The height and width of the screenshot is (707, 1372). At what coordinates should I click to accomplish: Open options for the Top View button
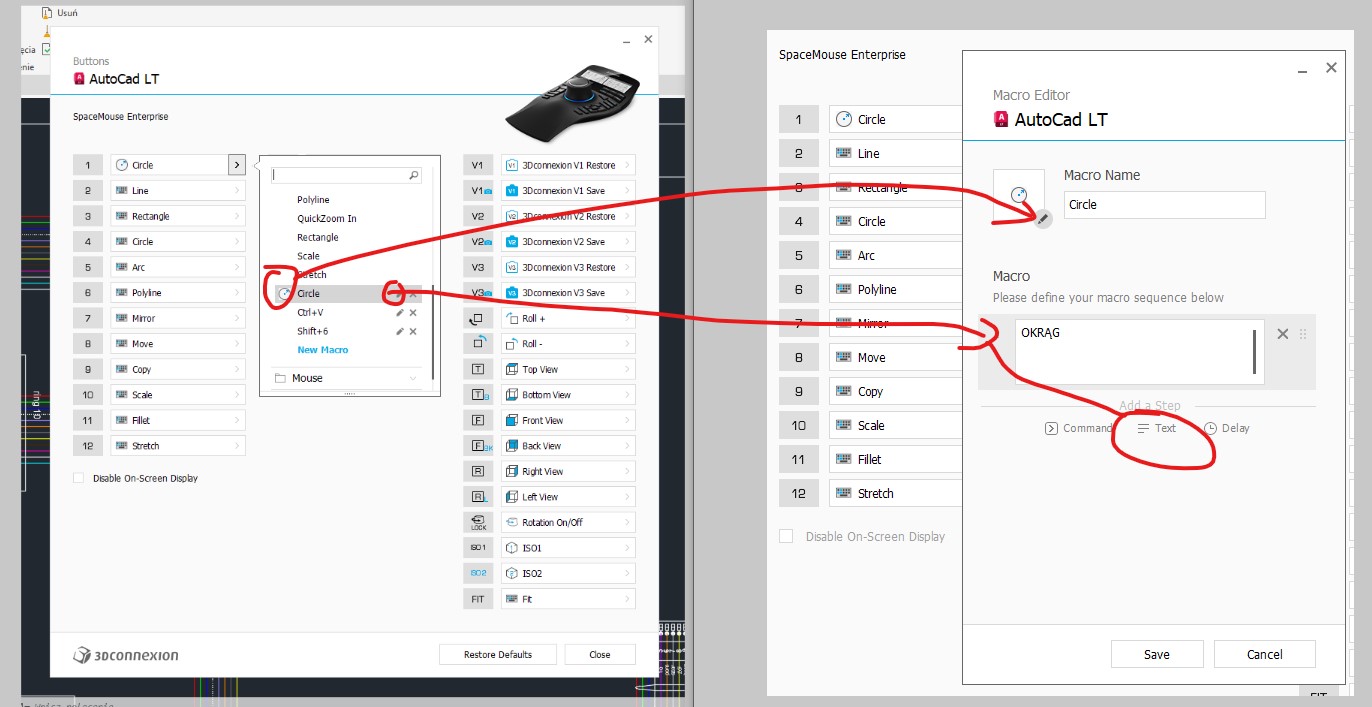point(628,369)
